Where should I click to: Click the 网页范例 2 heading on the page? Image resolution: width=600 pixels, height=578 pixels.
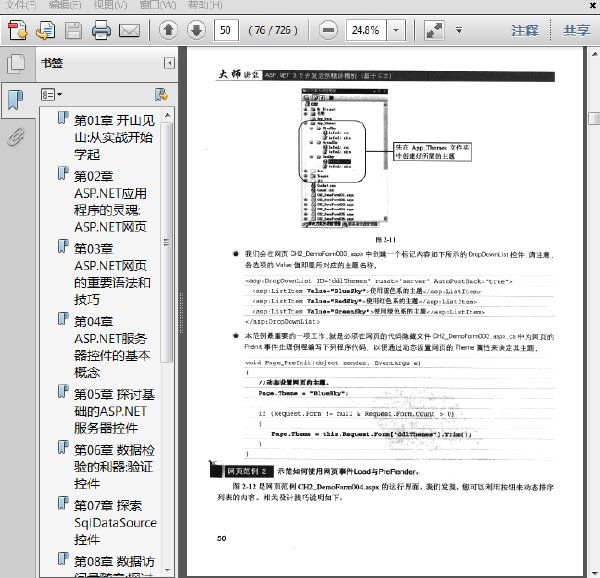pos(248,471)
